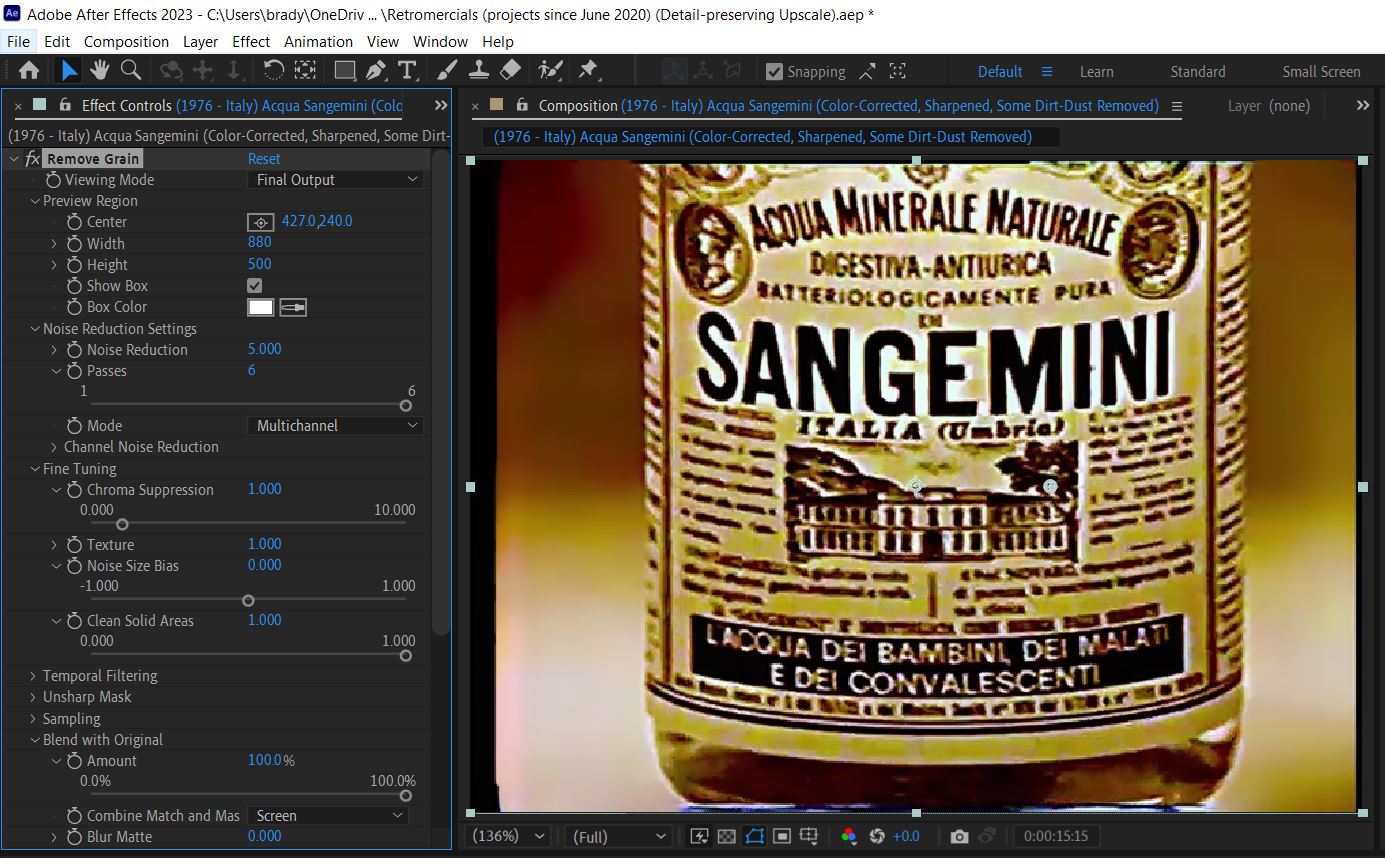Select the Brush tool
The height and width of the screenshot is (858, 1385).
(447, 71)
